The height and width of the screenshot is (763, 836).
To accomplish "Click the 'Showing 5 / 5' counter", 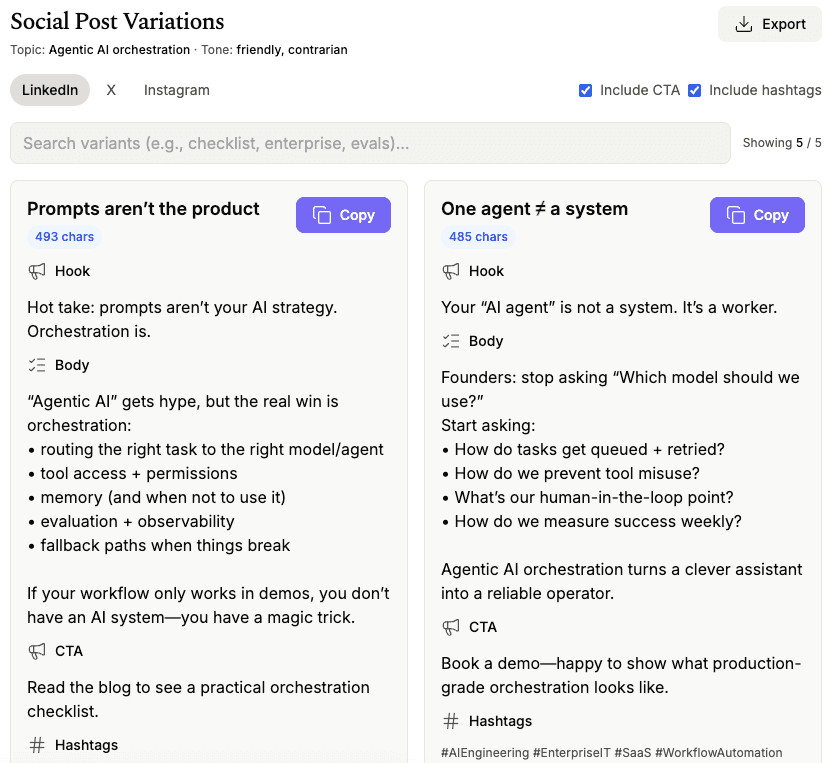I will [x=782, y=143].
